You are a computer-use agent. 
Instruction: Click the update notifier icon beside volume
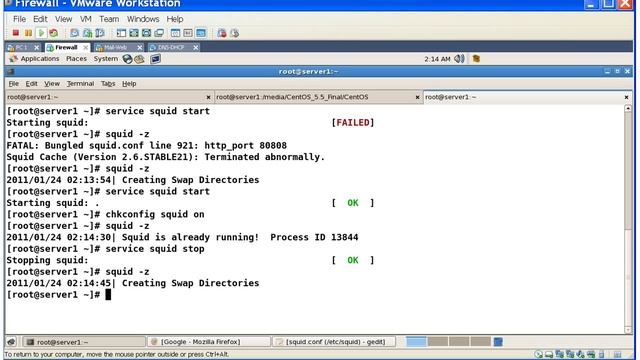pyautogui.click(x=476, y=59)
